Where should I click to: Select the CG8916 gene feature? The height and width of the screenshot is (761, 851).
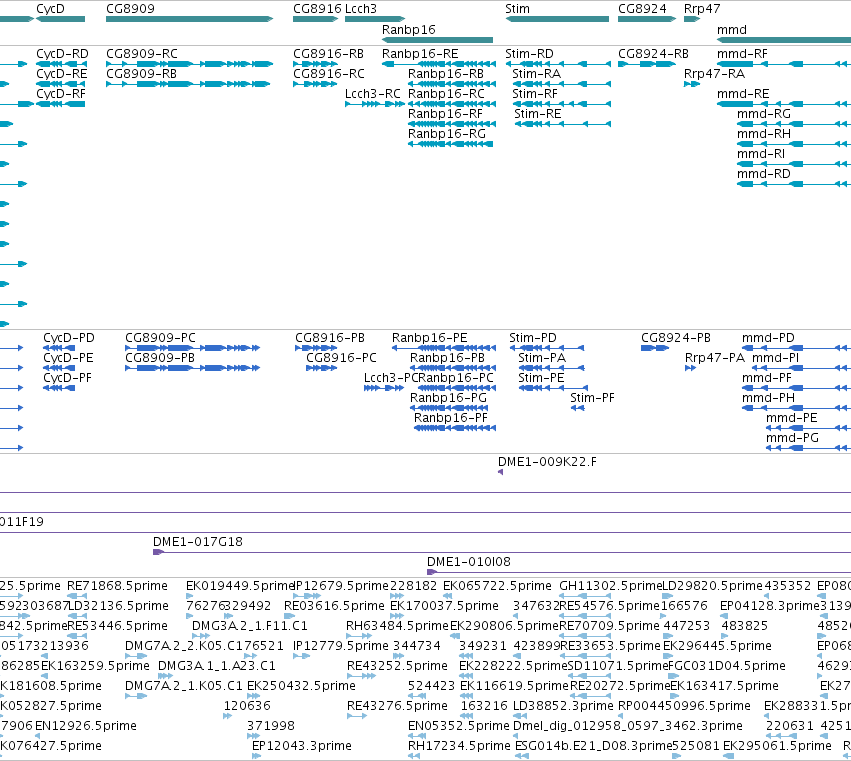[315, 19]
